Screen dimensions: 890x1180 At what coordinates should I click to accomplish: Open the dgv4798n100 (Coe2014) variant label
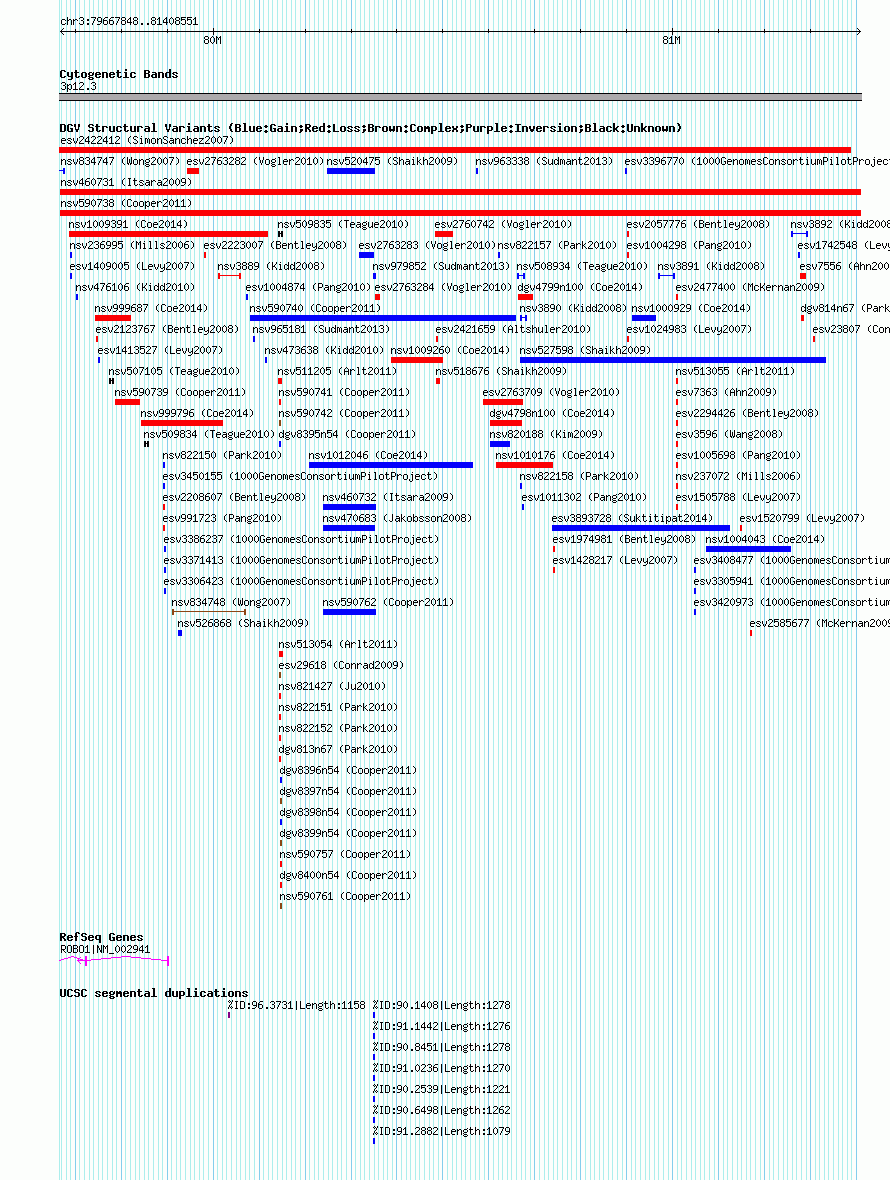tap(552, 413)
